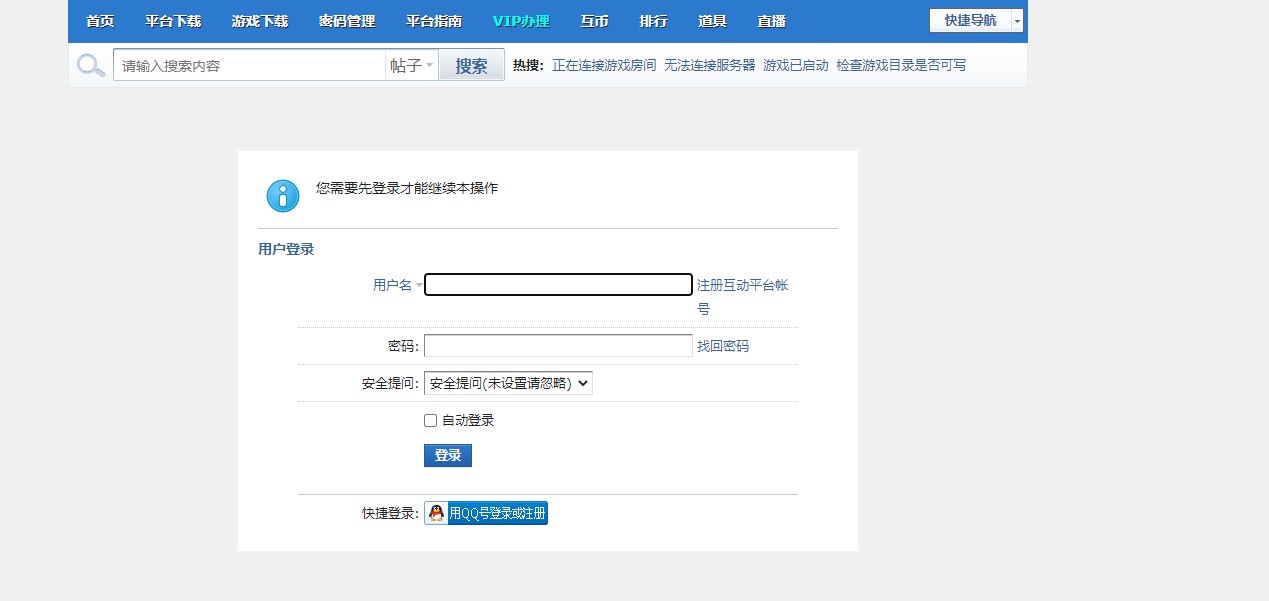Open the 帖子 search type dropdown
The height and width of the screenshot is (601, 1269).
click(411, 64)
